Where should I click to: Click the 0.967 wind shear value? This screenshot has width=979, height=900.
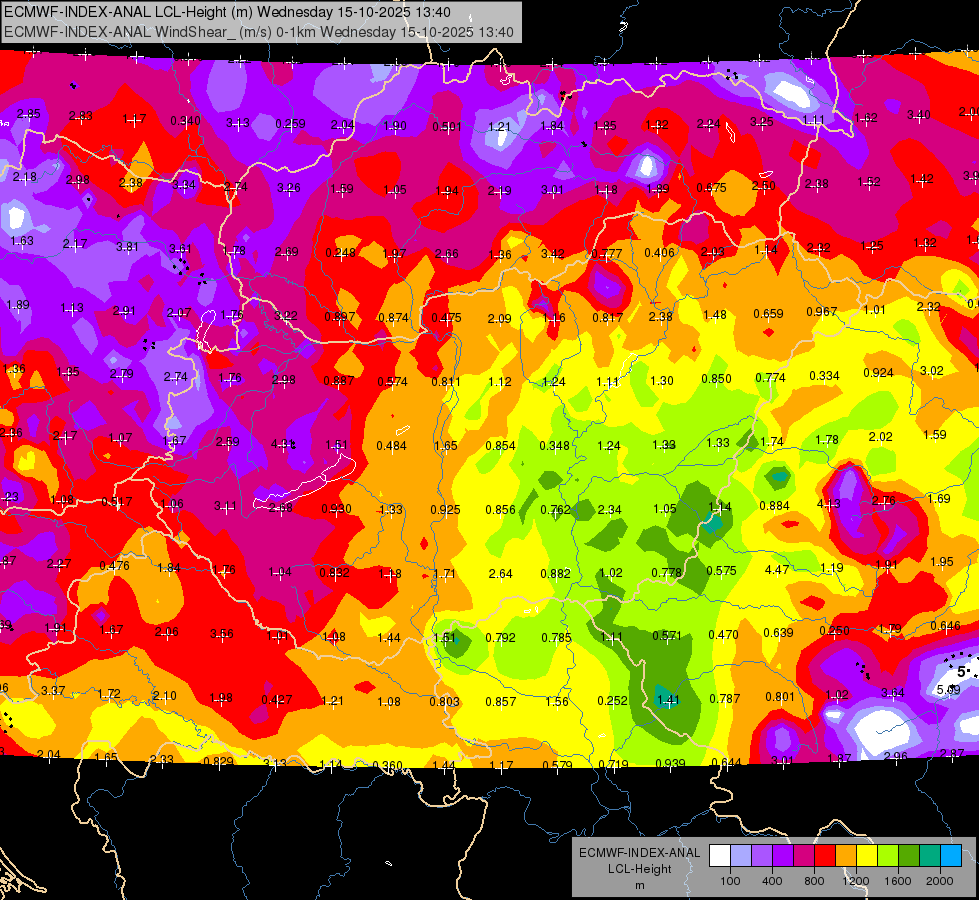tap(822, 312)
